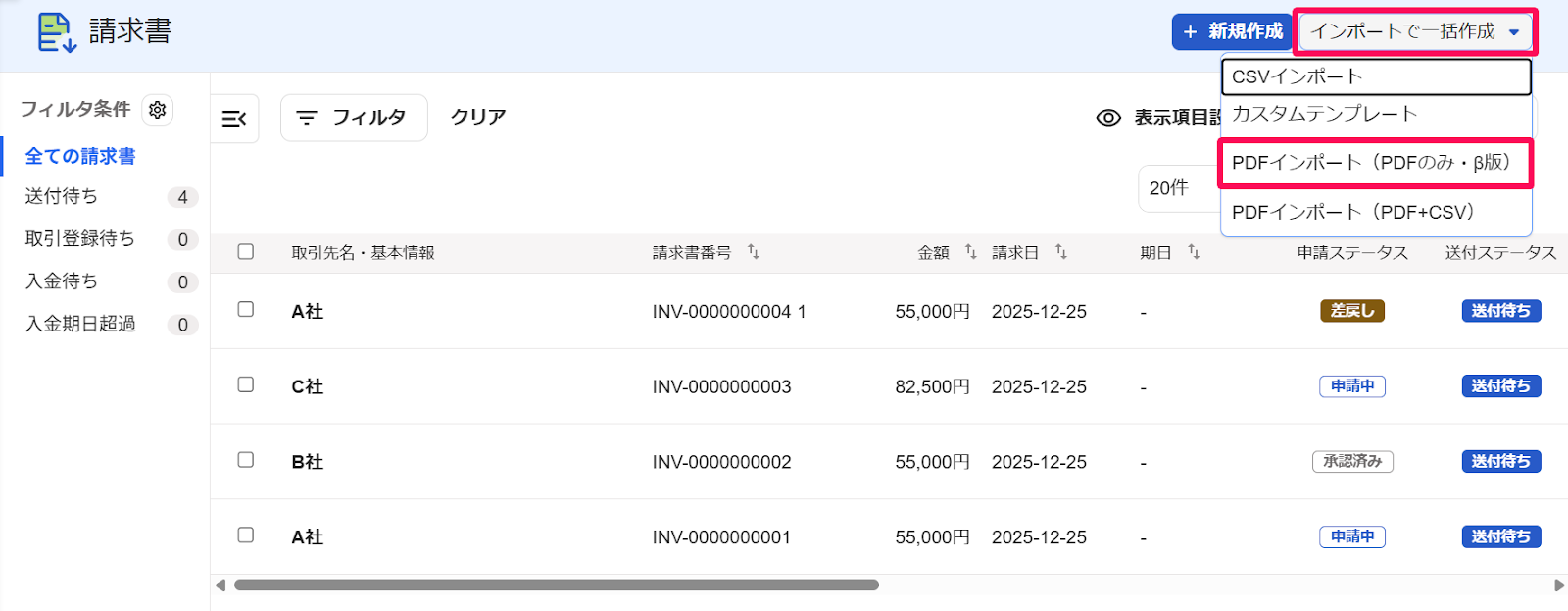
Task: Click the B社 client name
Action: [308, 462]
